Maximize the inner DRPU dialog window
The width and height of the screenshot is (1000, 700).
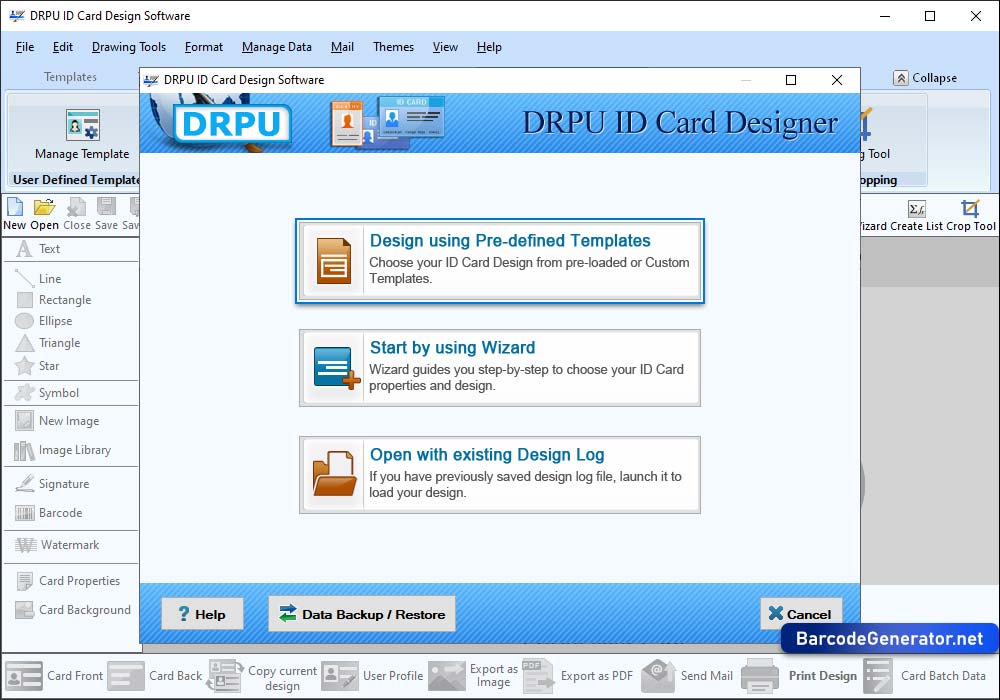(791, 80)
